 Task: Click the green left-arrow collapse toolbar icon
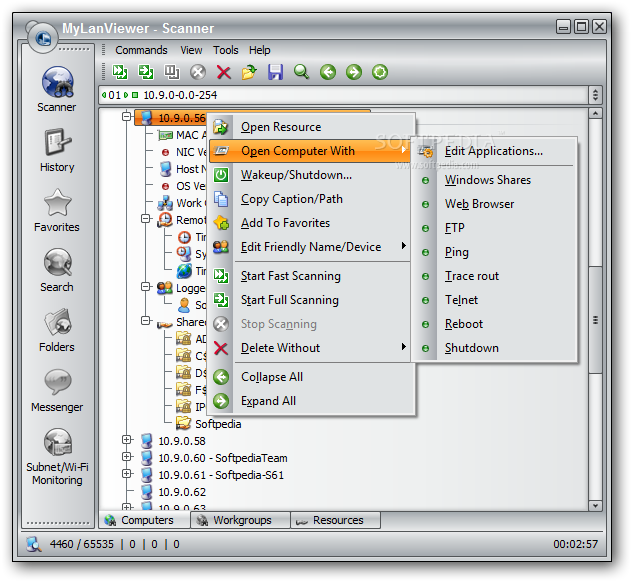point(328,73)
